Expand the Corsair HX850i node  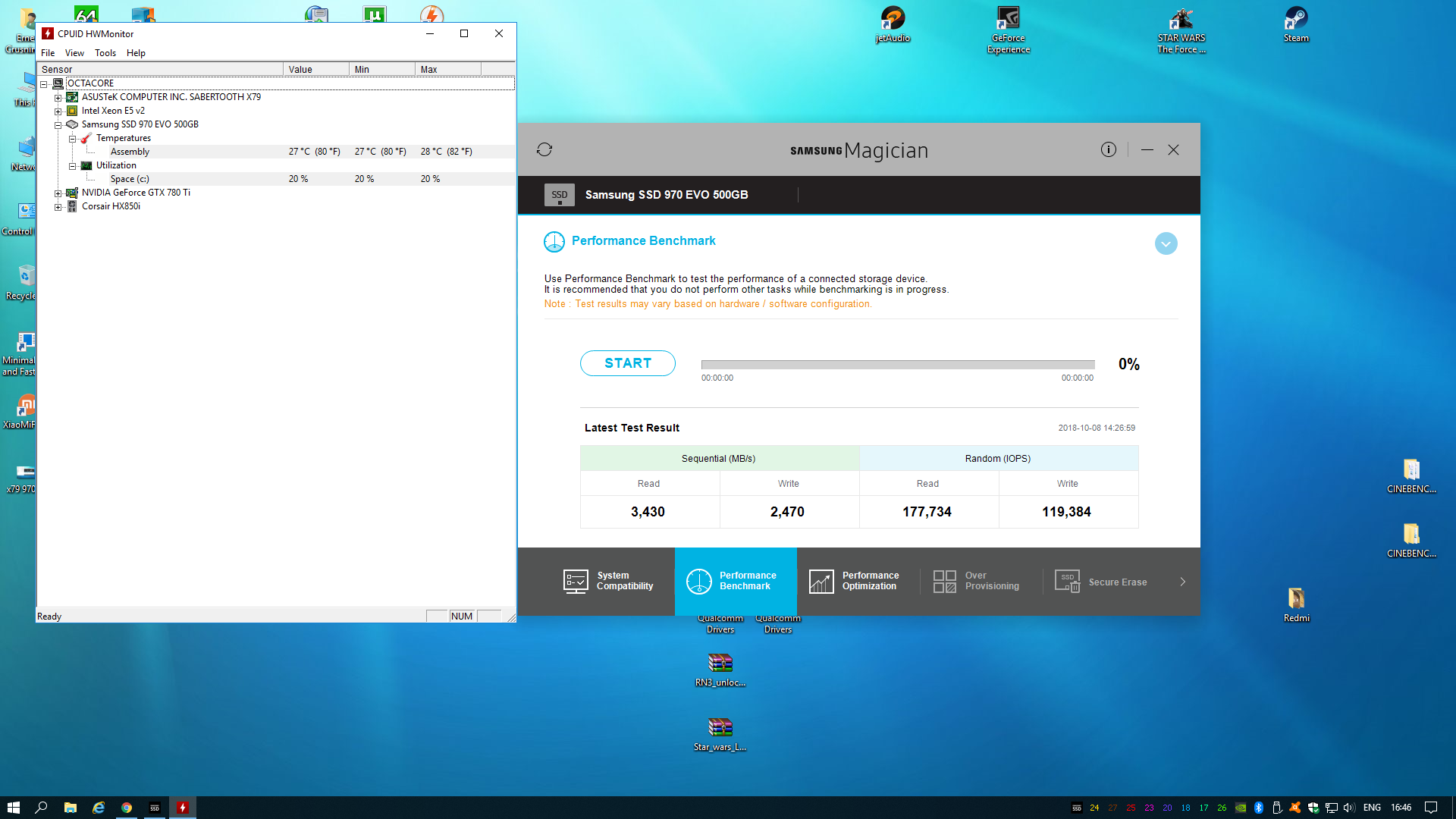[58, 207]
